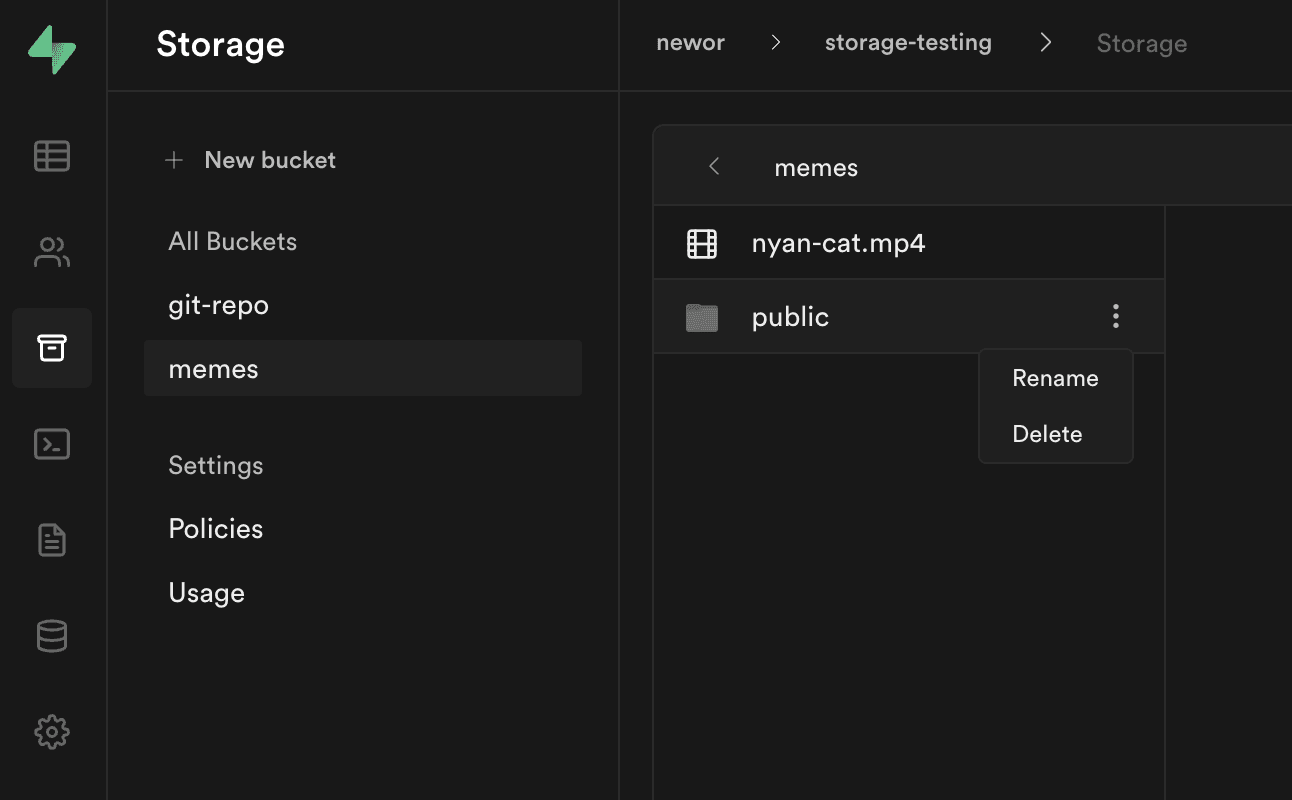This screenshot has height=800, width=1292.
Task: Go back using the left chevron beside memes
Action: [x=714, y=167]
